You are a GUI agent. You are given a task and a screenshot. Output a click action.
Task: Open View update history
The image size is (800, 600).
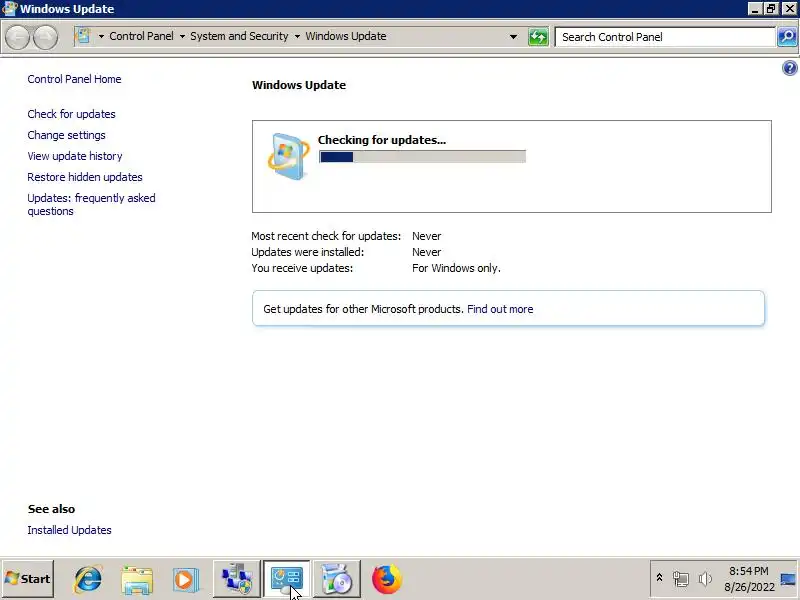pyautogui.click(x=75, y=156)
